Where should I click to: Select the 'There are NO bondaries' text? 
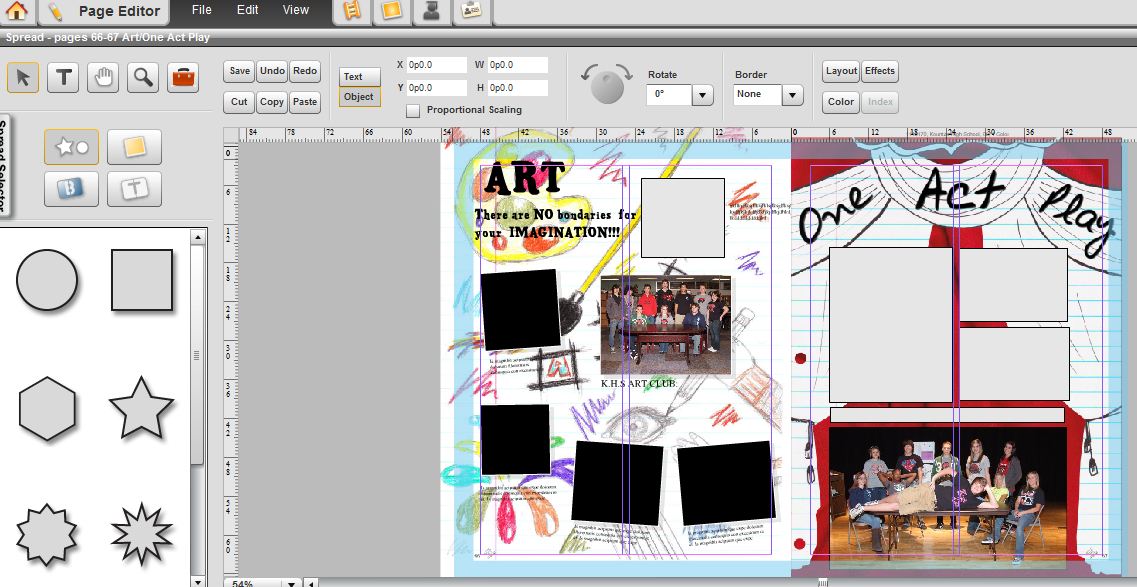pos(555,224)
